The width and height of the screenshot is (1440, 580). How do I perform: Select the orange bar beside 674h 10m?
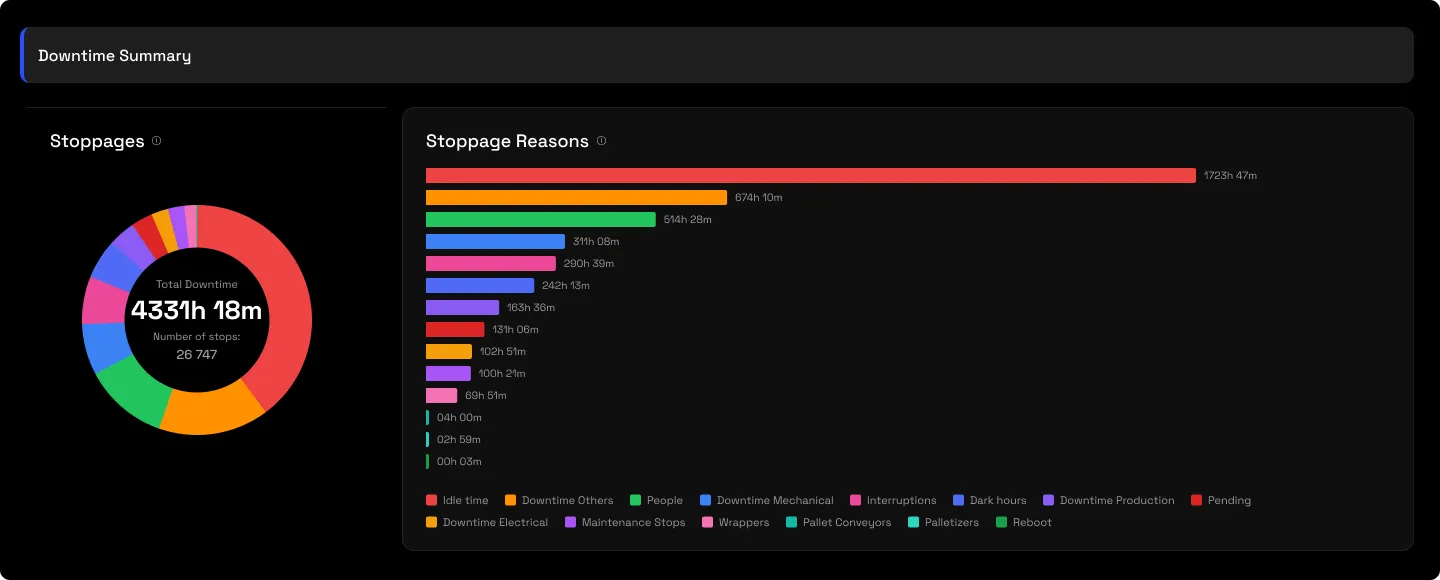[x=576, y=197]
